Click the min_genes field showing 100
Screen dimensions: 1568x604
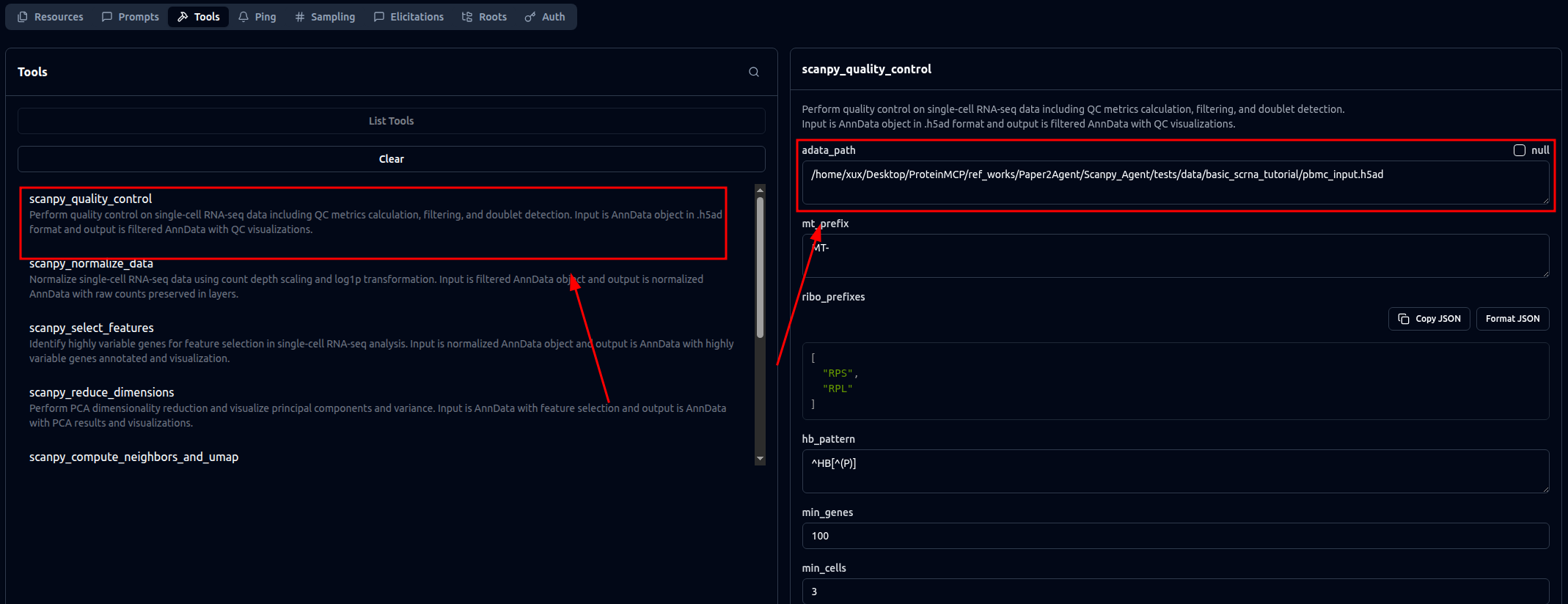[1176, 536]
